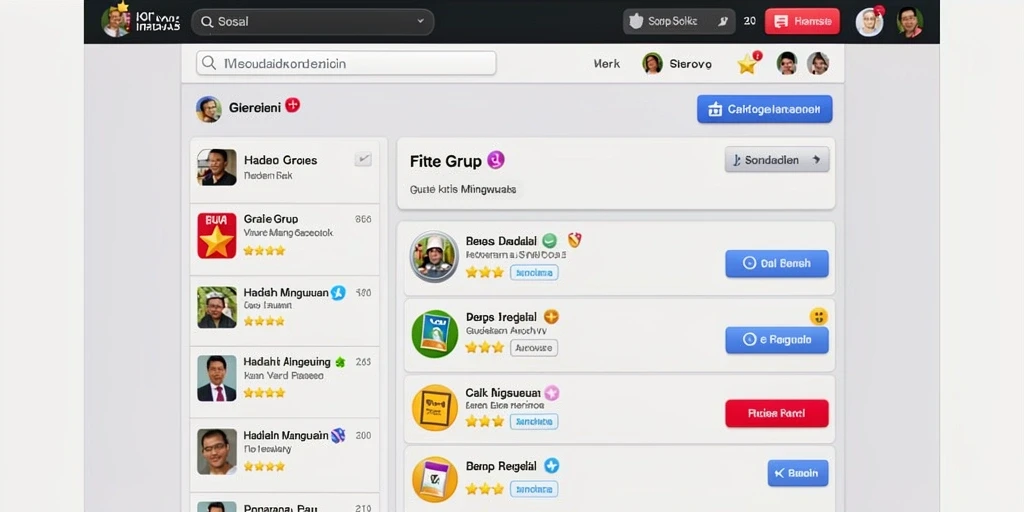Open the Derps Iregelal green app icon
This screenshot has height=512, width=1024.
pyautogui.click(x=435, y=333)
